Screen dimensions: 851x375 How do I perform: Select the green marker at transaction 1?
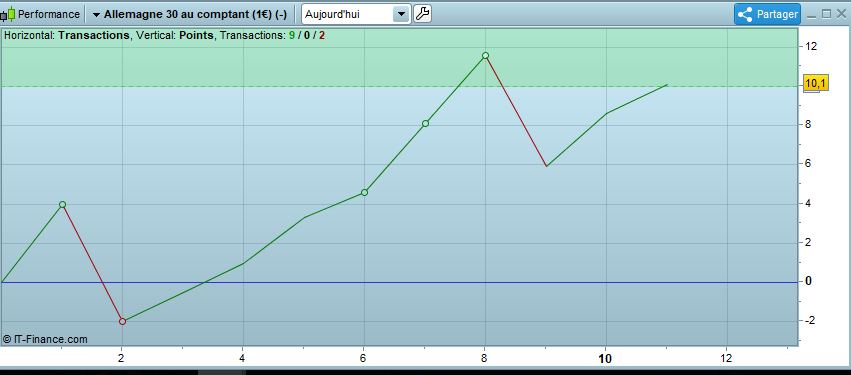pos(62,205)
